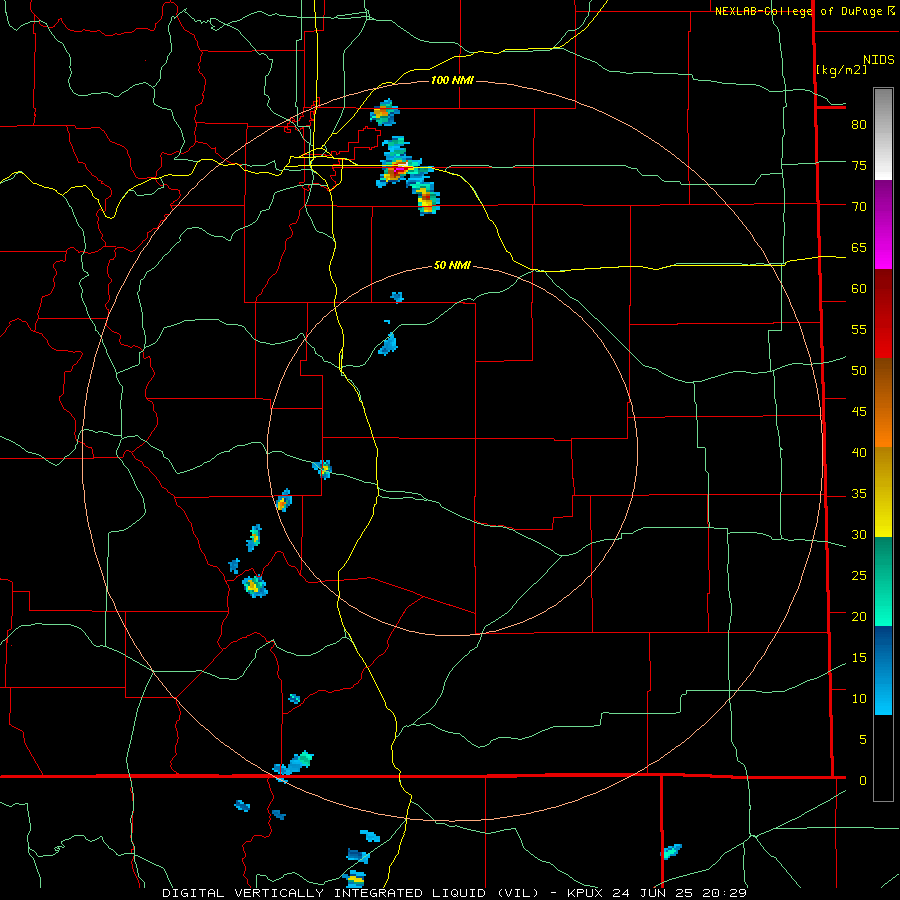The width and height of the screenshot is (900, 900).
Task: Pick the yellow segment of the color bar
Action: pos(883,492)
